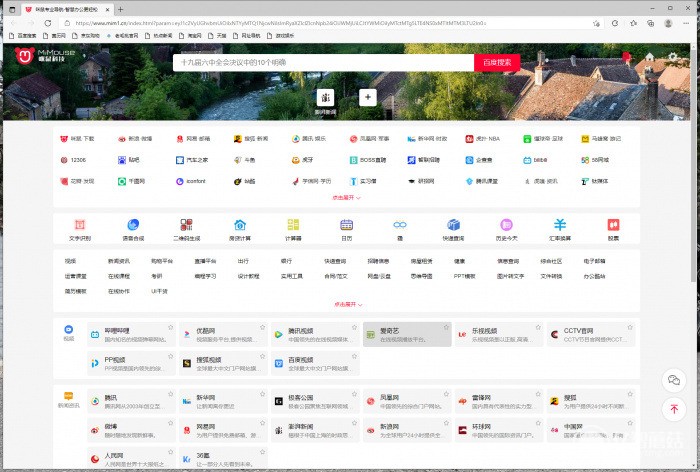Open the 爱奇艺 video site card

coord(407,334)
